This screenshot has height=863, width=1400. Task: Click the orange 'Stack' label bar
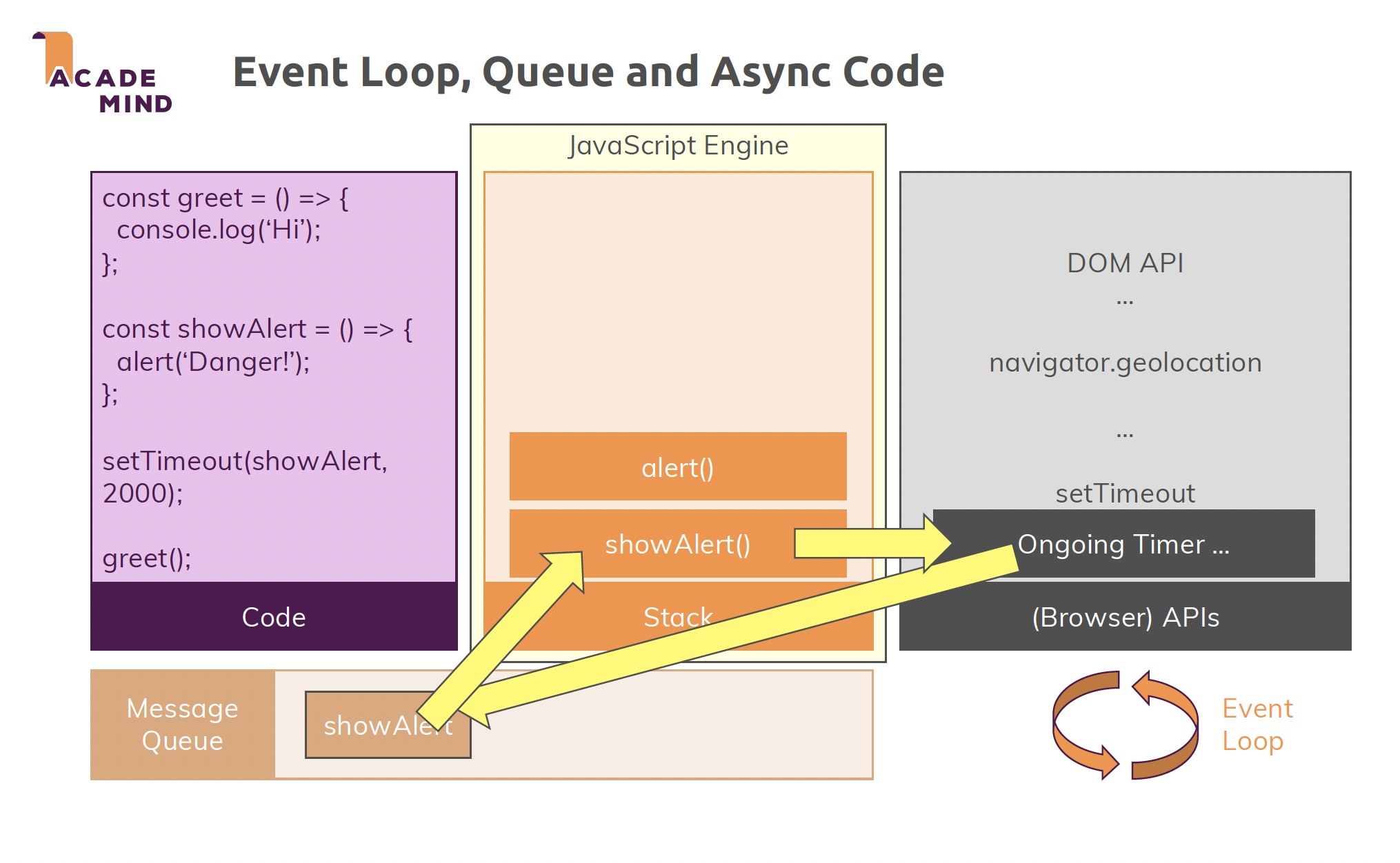678,616
